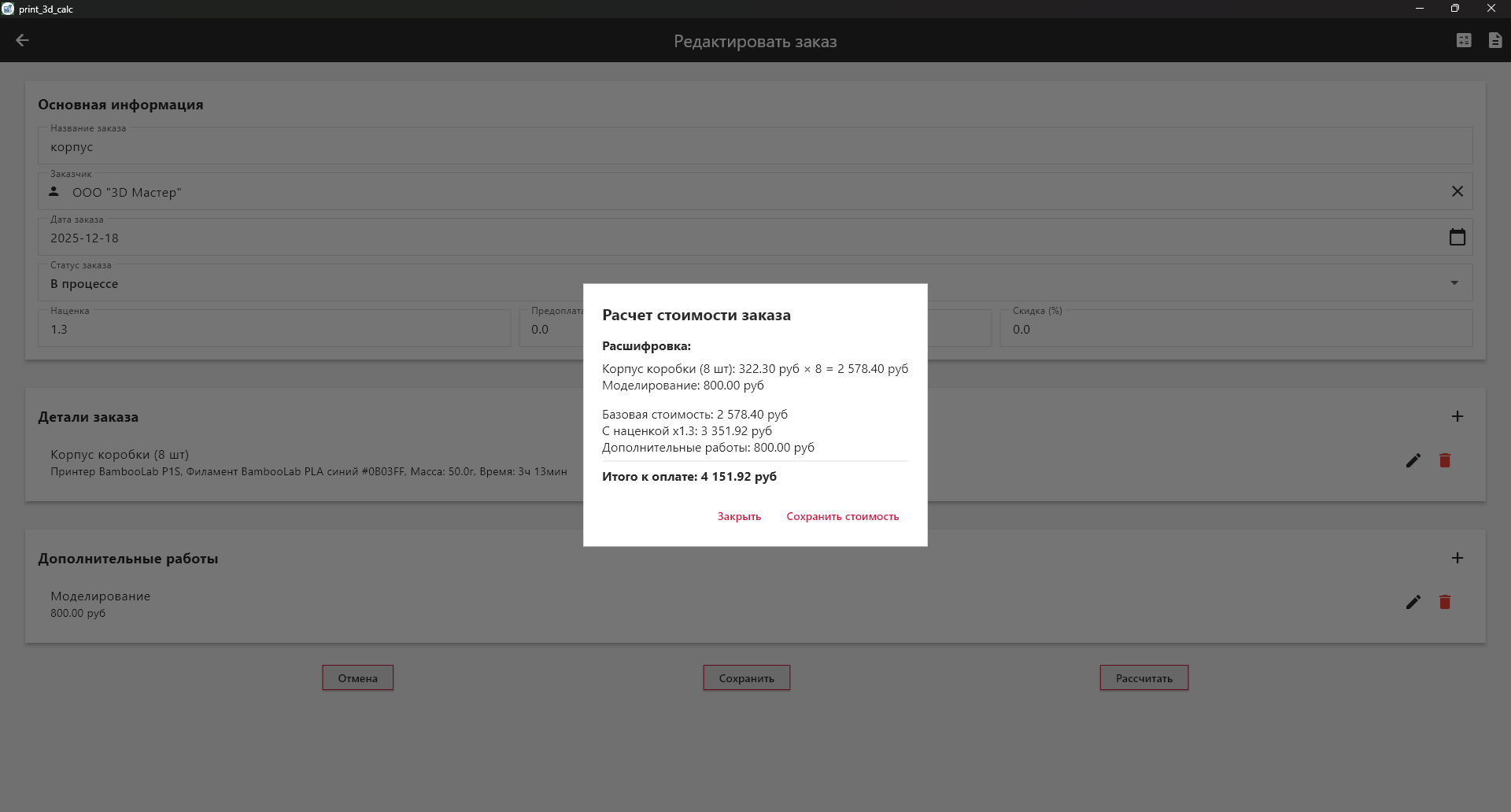Screen dimensions: 1511x812
Task: Click into the Наценка field
Action: point(274,329)
